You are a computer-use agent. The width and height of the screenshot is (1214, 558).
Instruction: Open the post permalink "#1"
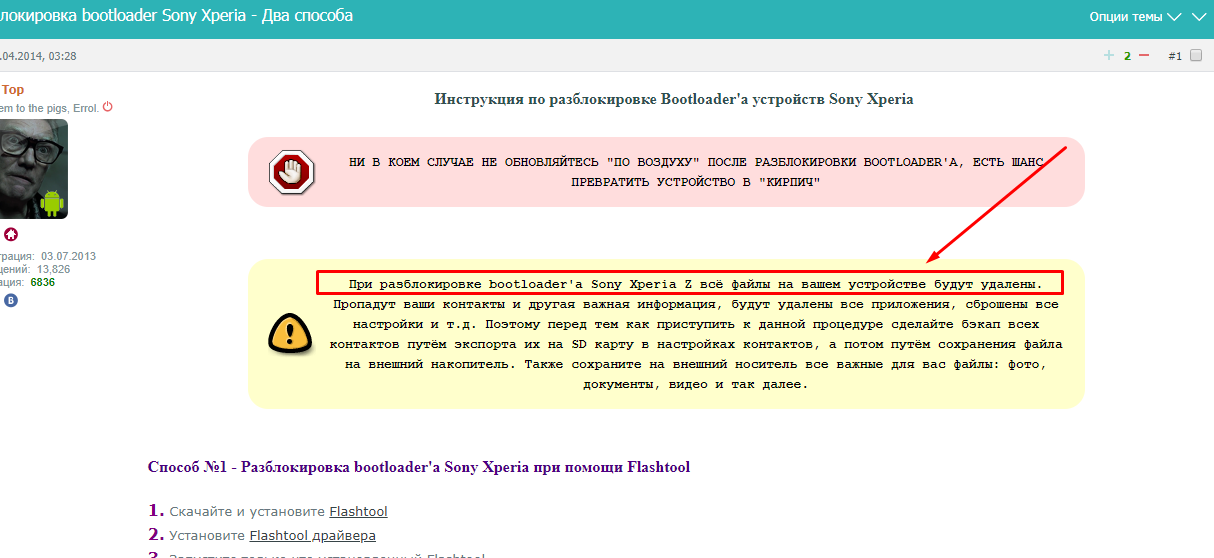(x=1175, y=56)
